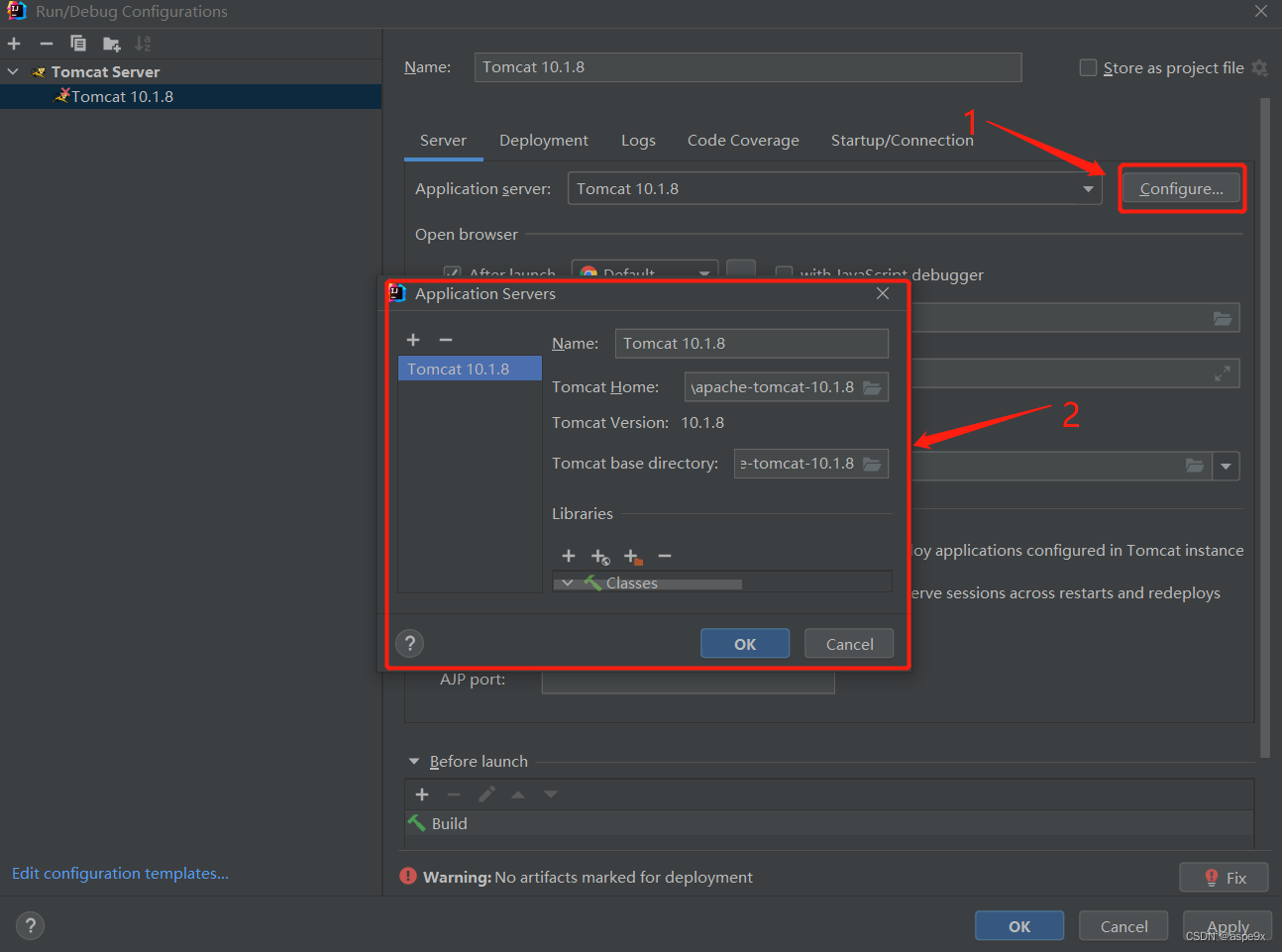Click the Apply button
Viewport: 1282px width, 952px height.
click(1228, 926)
